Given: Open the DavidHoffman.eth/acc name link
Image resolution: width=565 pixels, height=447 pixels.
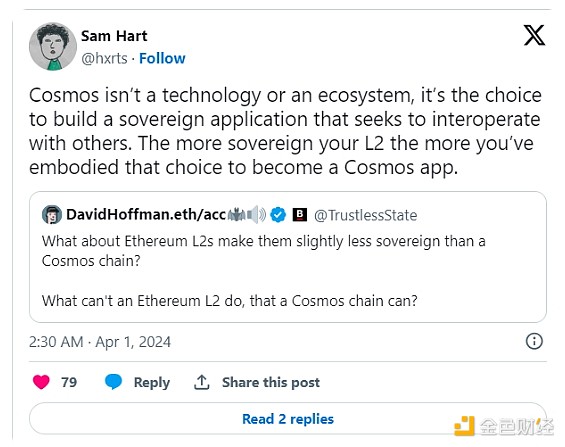Looking at the screenshot, I should 146,215.
